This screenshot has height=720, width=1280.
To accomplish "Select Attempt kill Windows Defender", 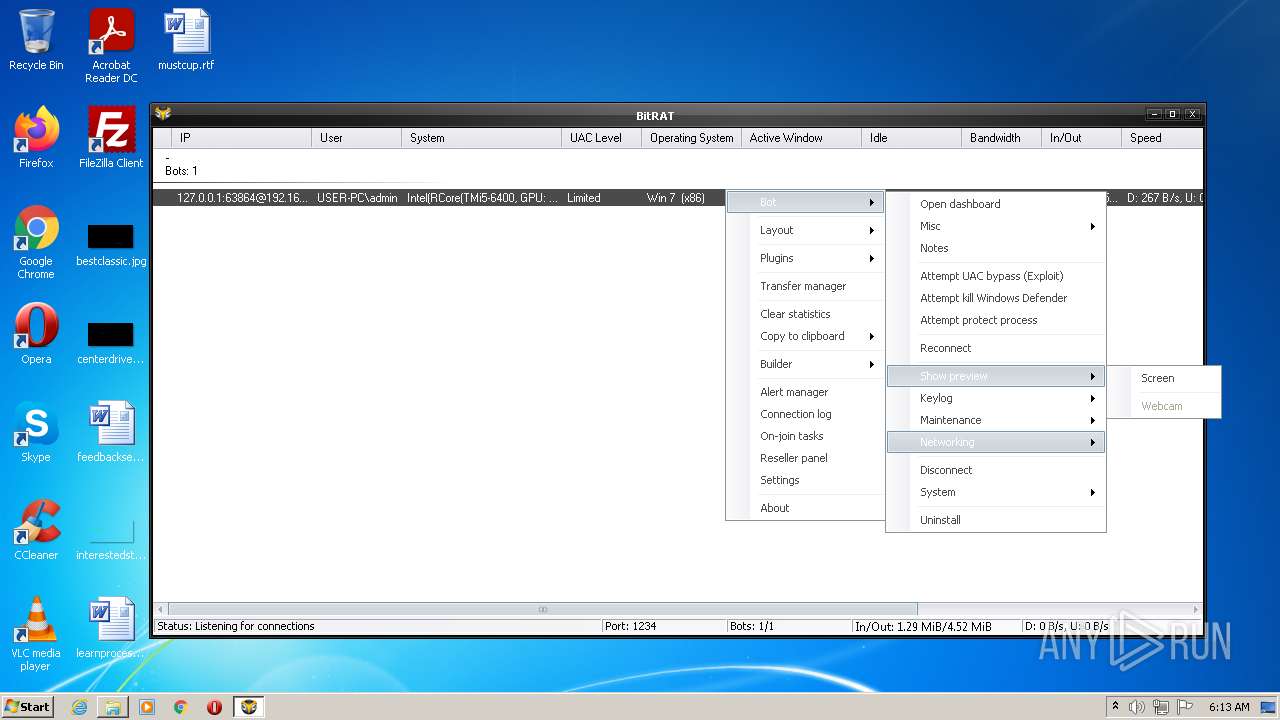I will pyautogui.click(x=996, y=298).
